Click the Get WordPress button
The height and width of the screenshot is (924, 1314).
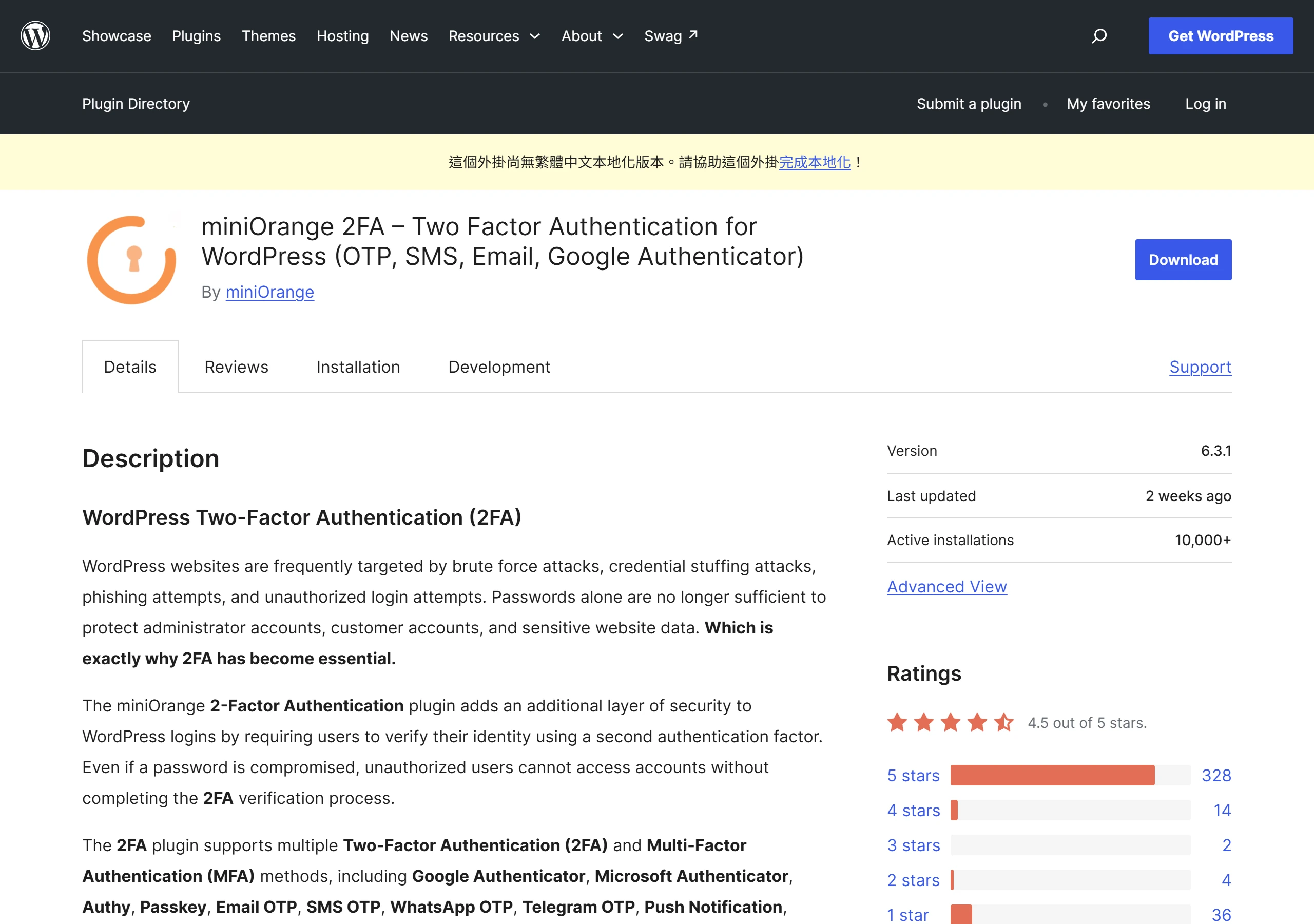[1221, 36]
